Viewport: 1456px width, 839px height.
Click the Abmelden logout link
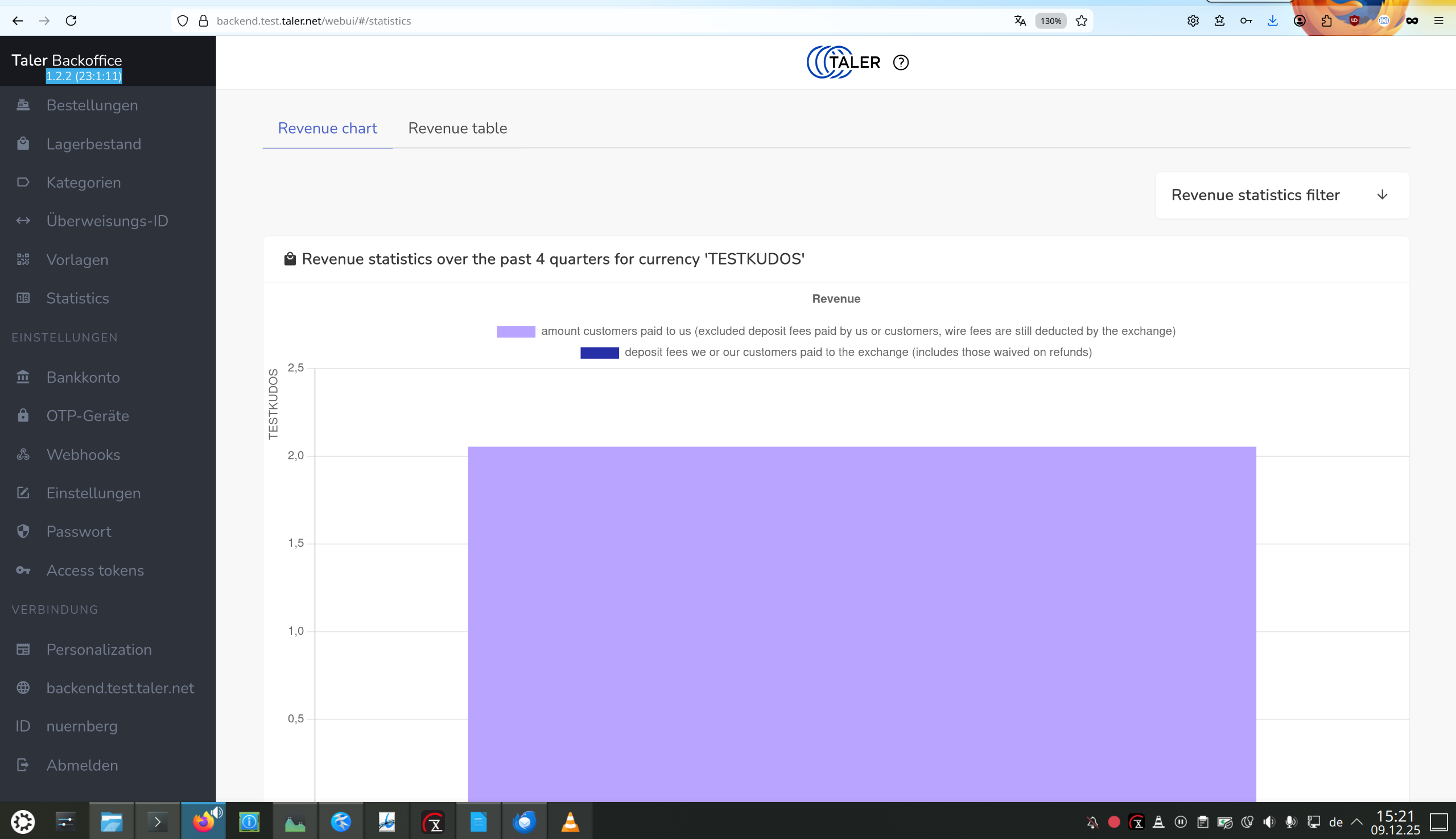point(83,764)
